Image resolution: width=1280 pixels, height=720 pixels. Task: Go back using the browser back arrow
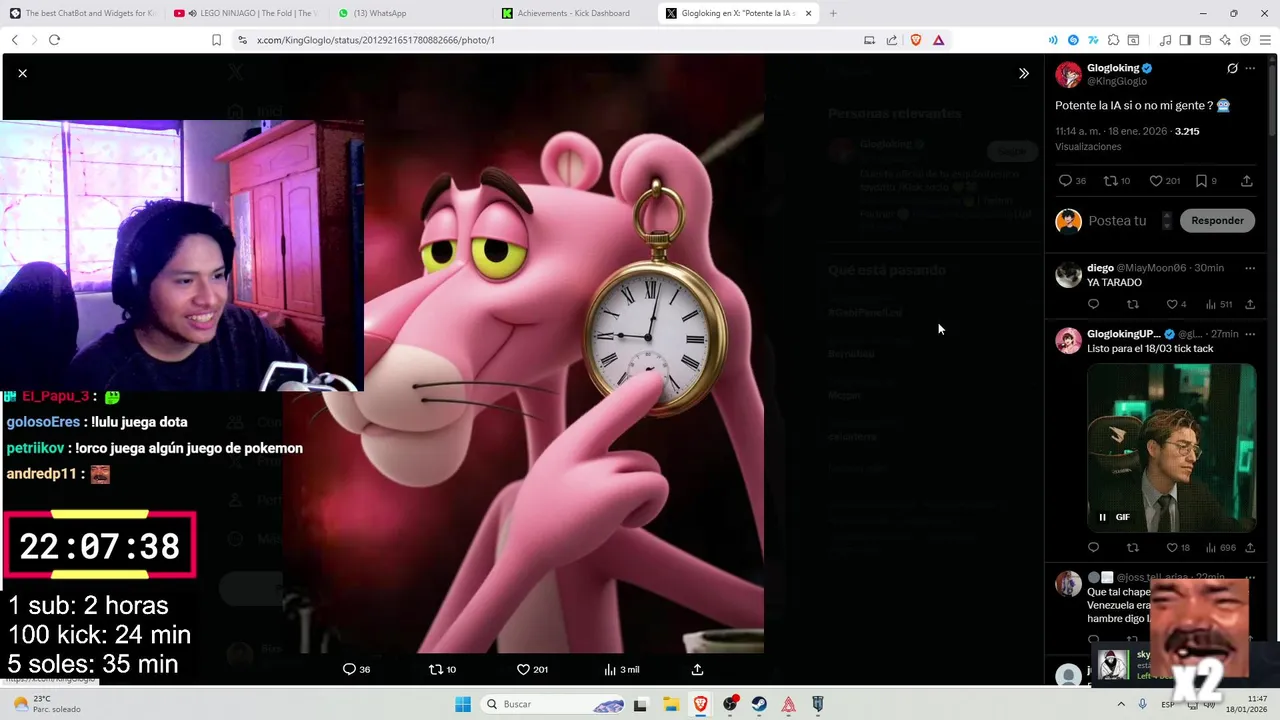14,40
